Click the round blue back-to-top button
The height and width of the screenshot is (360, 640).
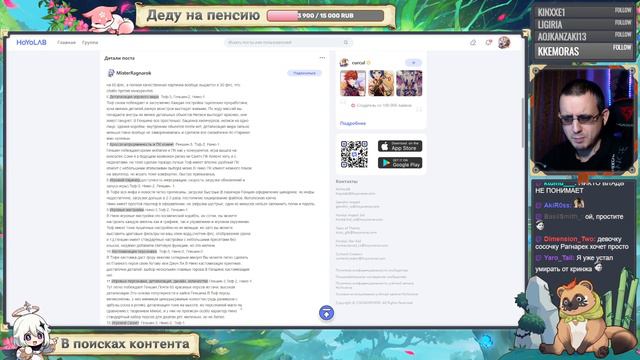[x=326, y=313]
